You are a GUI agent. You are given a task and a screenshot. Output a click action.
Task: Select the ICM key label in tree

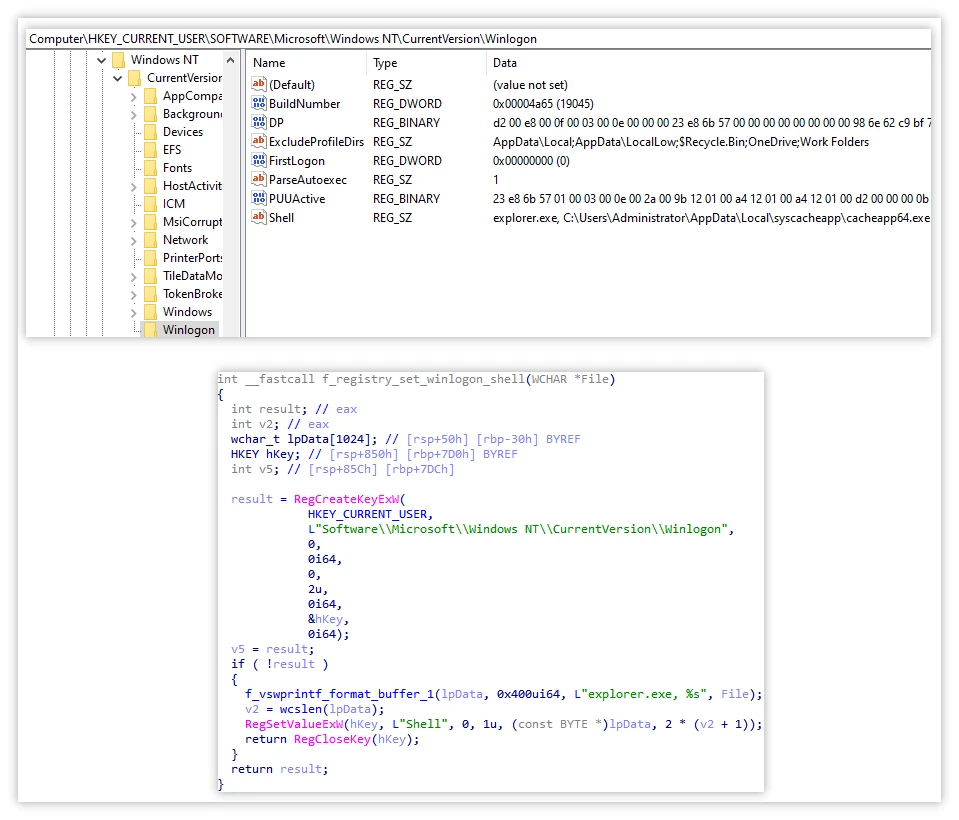[174, 204]
